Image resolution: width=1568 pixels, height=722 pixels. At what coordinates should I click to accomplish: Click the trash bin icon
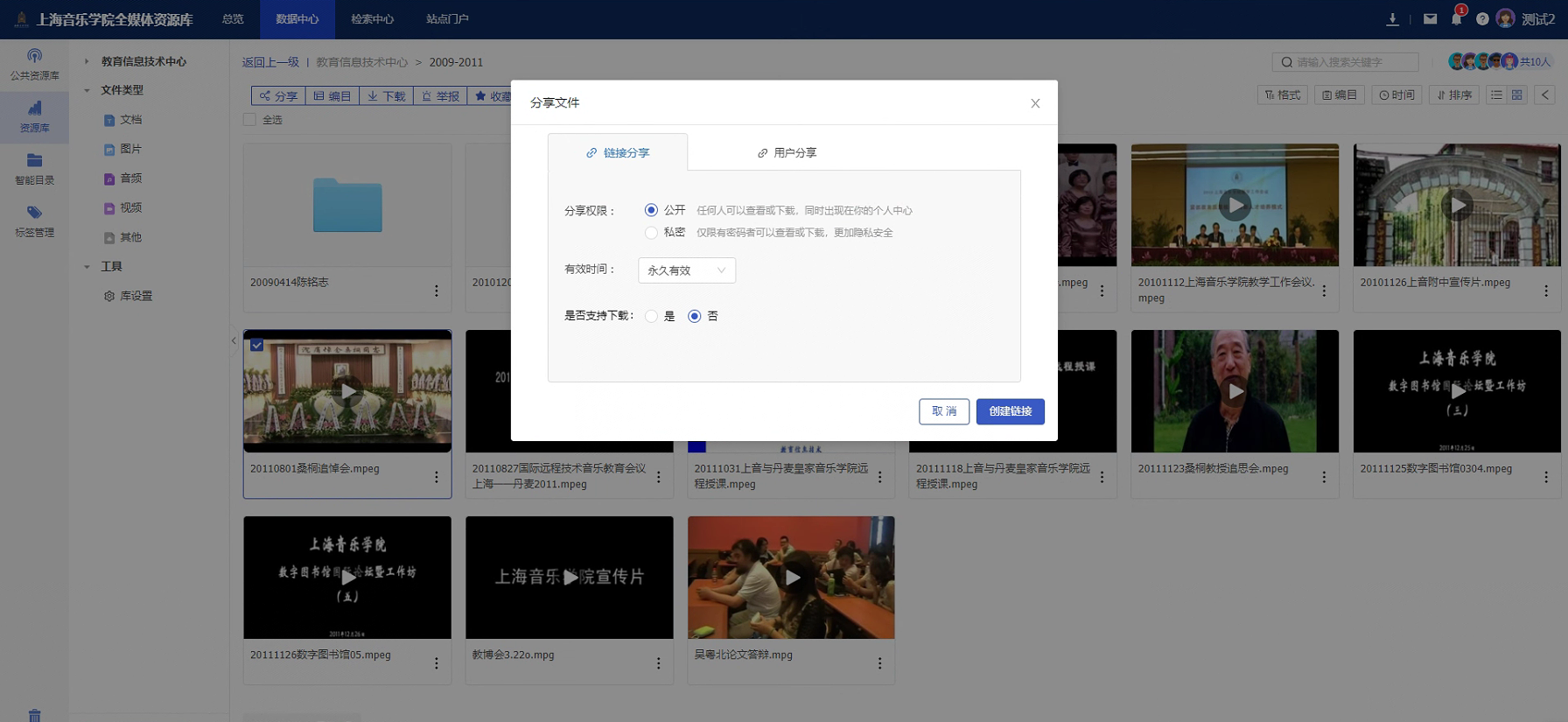pyautogui.click(x=34, y=714)
